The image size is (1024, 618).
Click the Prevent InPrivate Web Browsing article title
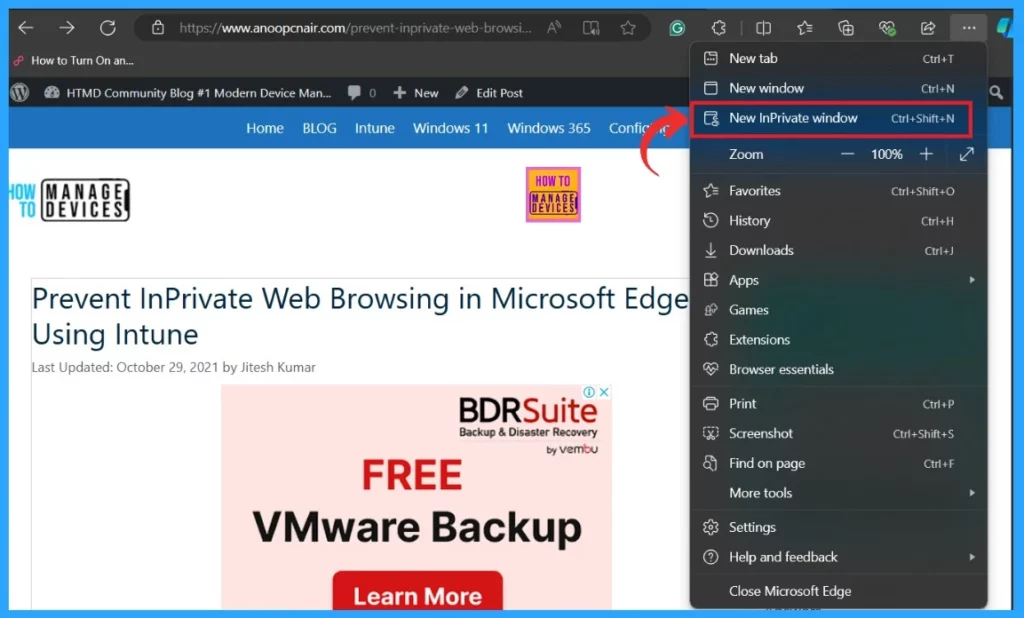pyautogui.click(x=360, y=316)
